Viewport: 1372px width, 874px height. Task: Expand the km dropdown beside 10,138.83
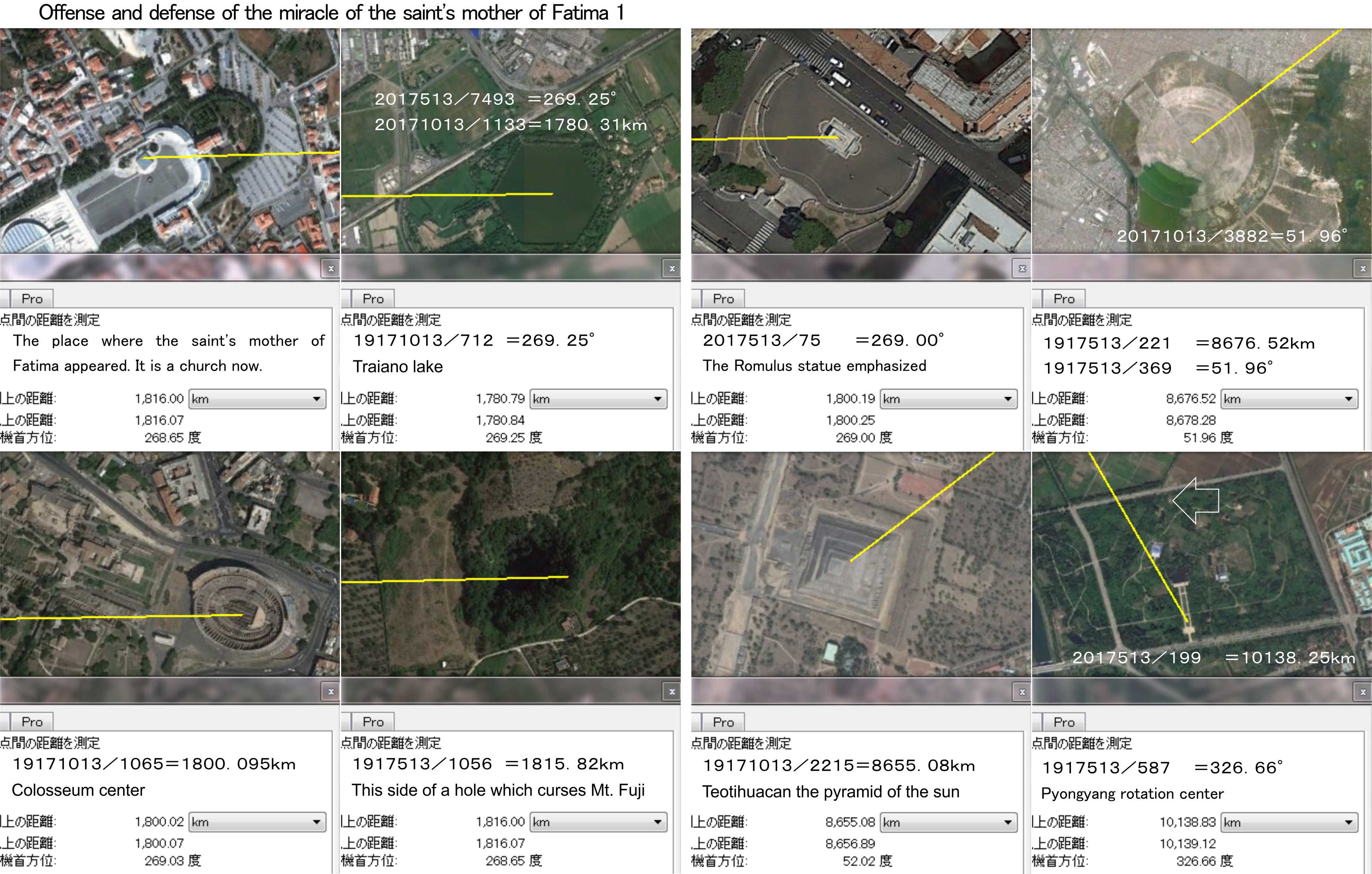(1289, 822)
